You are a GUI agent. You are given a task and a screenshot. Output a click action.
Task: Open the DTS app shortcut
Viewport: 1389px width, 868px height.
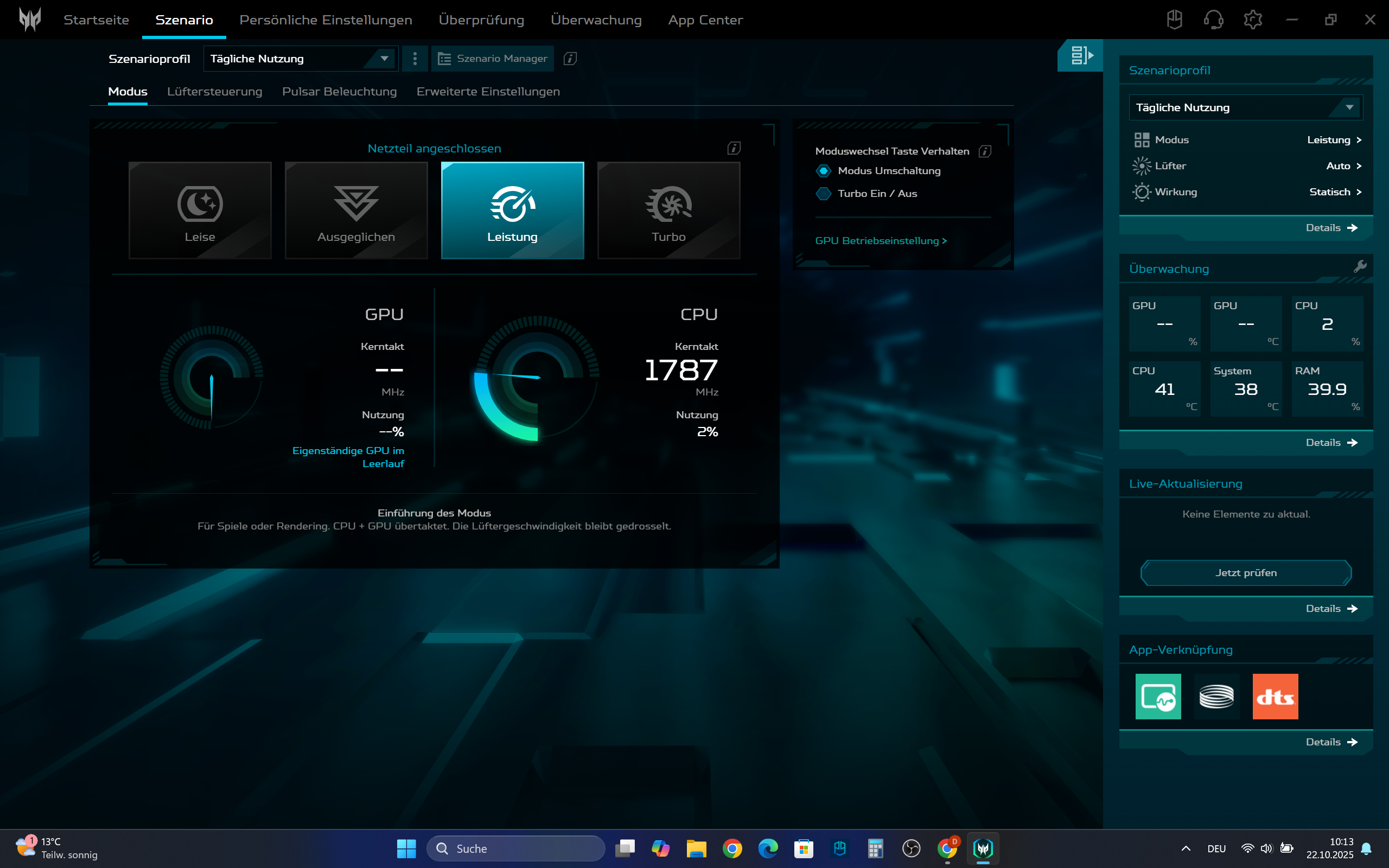coord(1275,697)
